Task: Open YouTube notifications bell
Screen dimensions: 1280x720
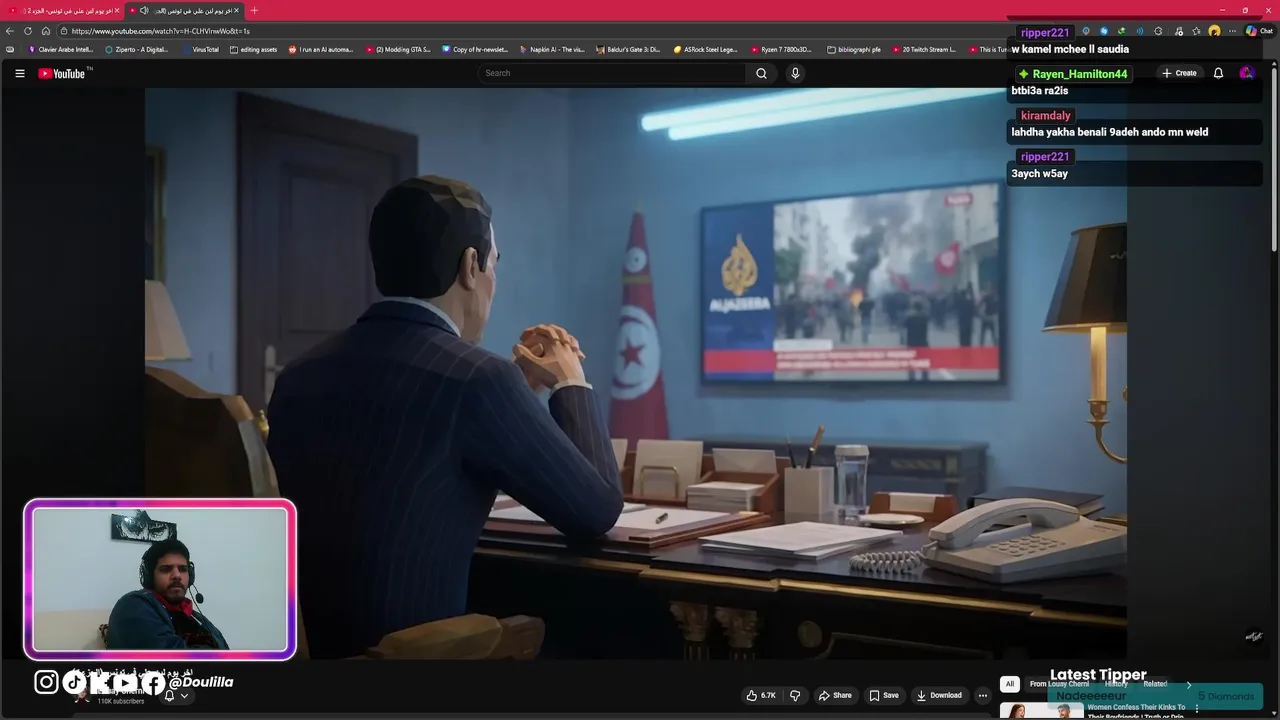Action: pos(1218,73)
